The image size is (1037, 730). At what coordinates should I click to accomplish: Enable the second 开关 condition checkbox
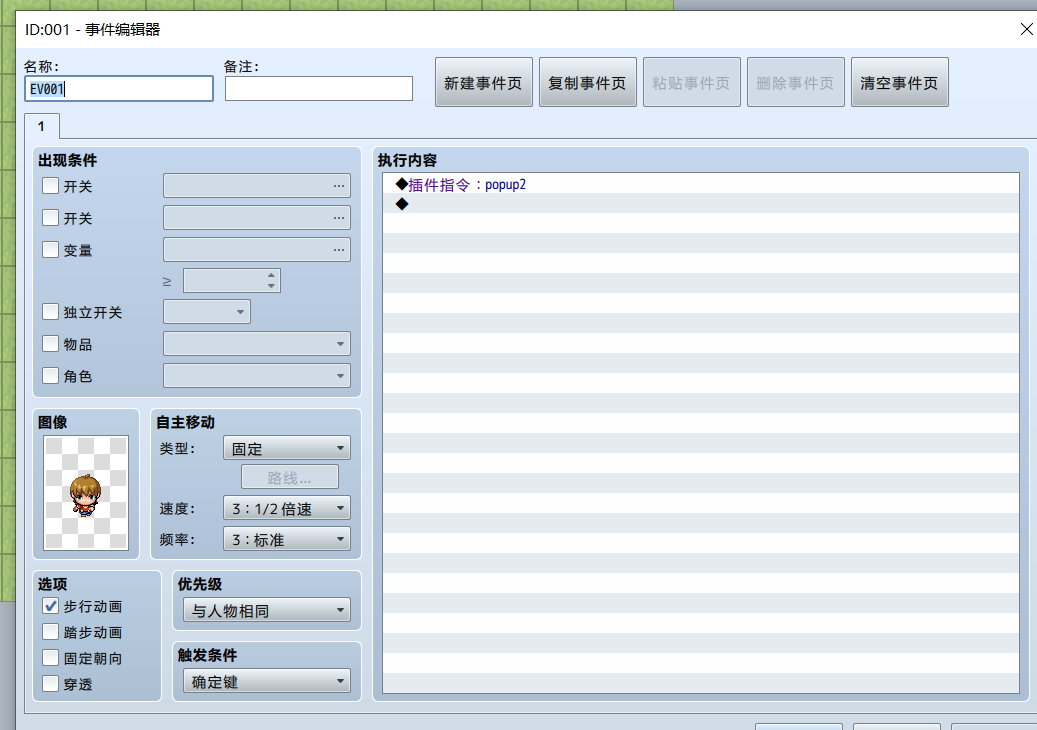pos(50,218)
